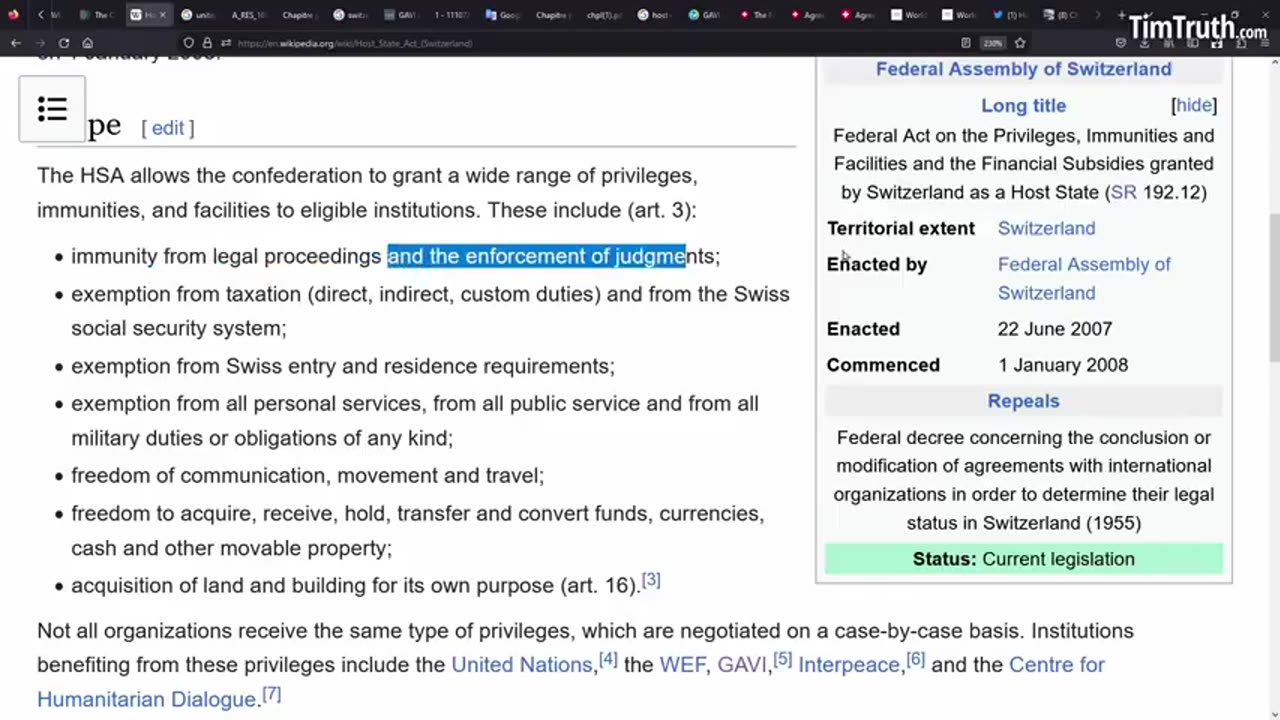The width and height of the screenshot is (1280, 720).
Task: Reset the 230% zoom level indicator
Action: coord(992,43)
